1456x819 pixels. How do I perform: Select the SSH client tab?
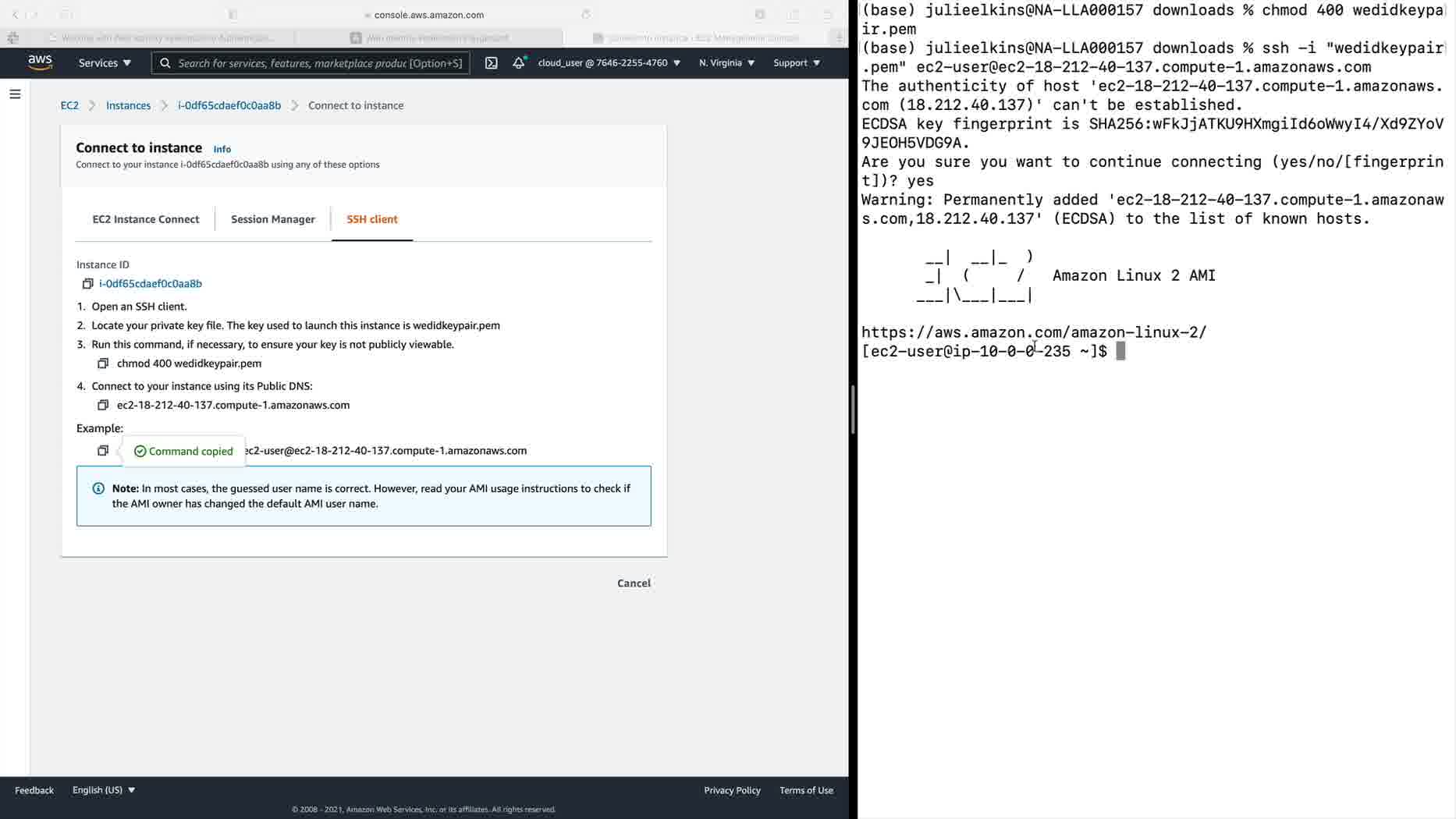(372, 219)
